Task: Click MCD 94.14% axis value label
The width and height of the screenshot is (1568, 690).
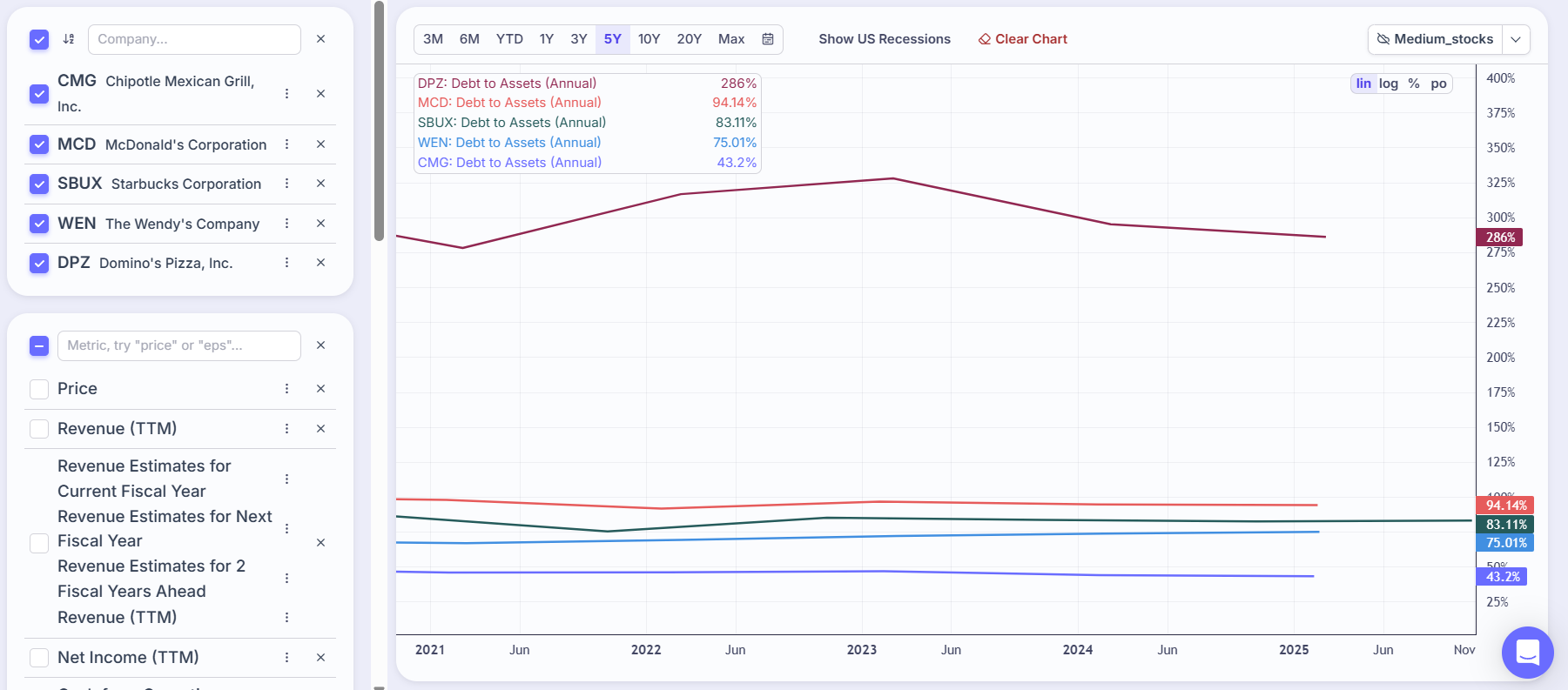Action: click(1505, 506)
